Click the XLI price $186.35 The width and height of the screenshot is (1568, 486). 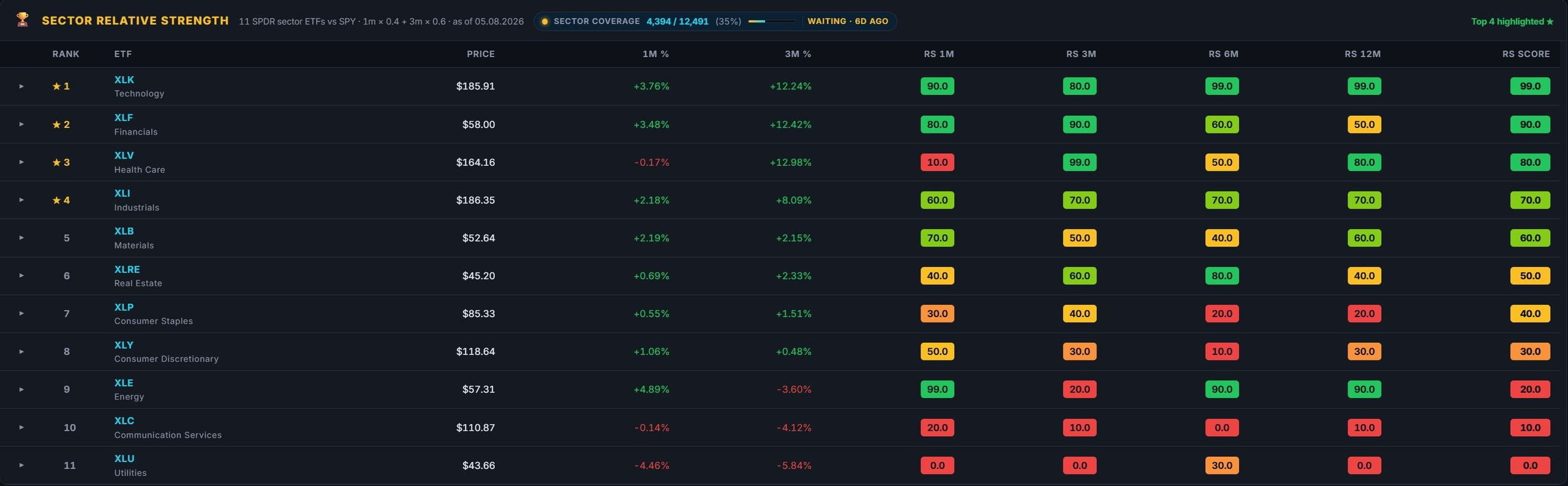475,200
